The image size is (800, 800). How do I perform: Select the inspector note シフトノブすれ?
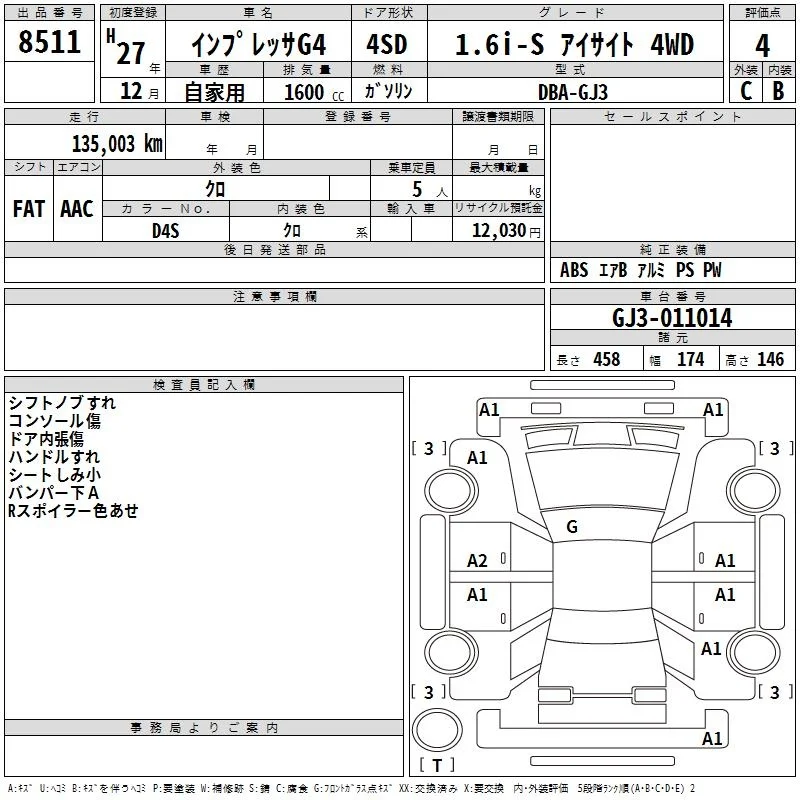click(62, 403)
